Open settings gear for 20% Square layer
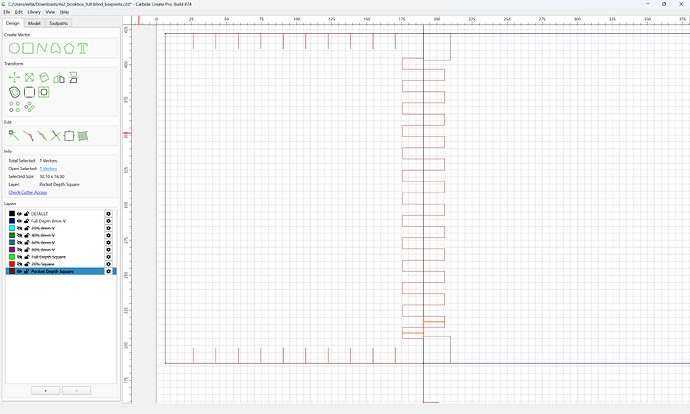This screenshot has height=414, width=690. [x=109, y=264]
